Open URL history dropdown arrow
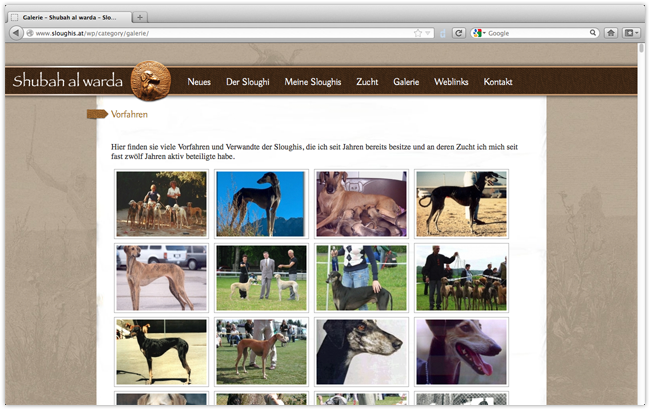The image size is (650, 410). [x=427, y=33]
